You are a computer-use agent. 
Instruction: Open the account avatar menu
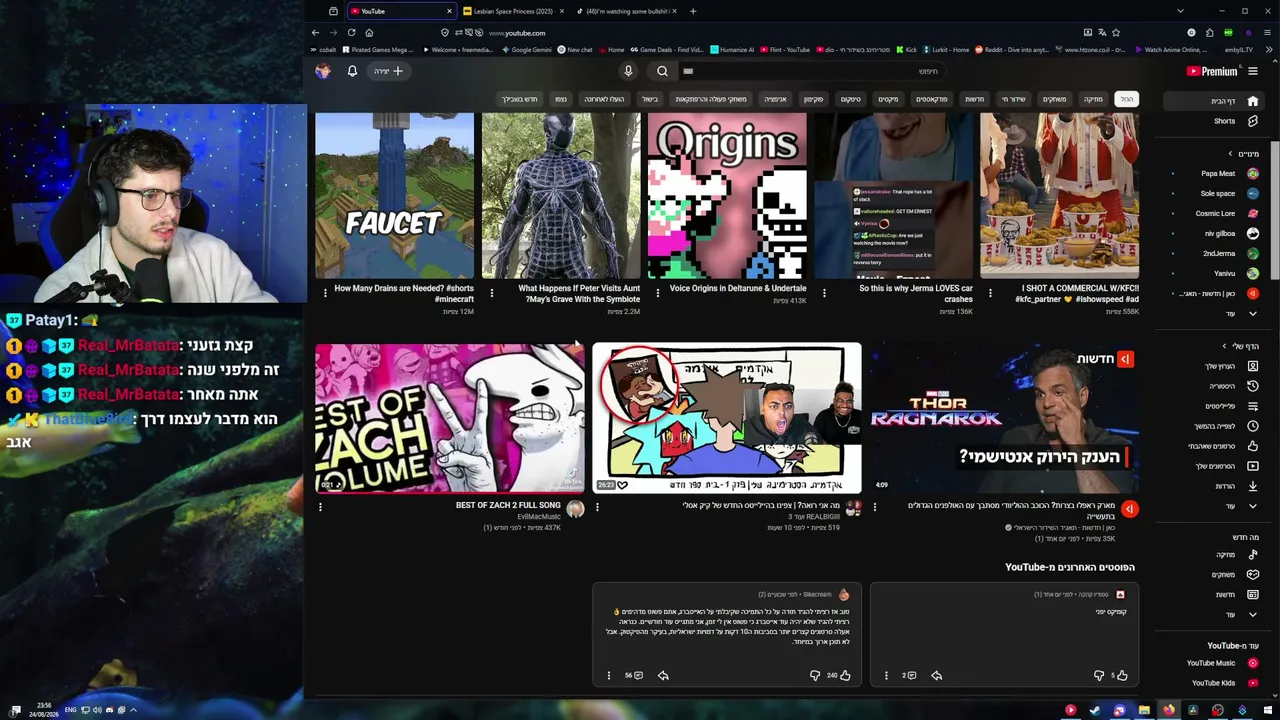323,71
